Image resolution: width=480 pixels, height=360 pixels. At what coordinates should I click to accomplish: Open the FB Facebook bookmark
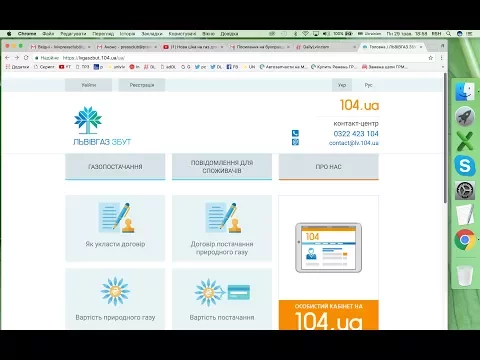(x=232, y=67)
